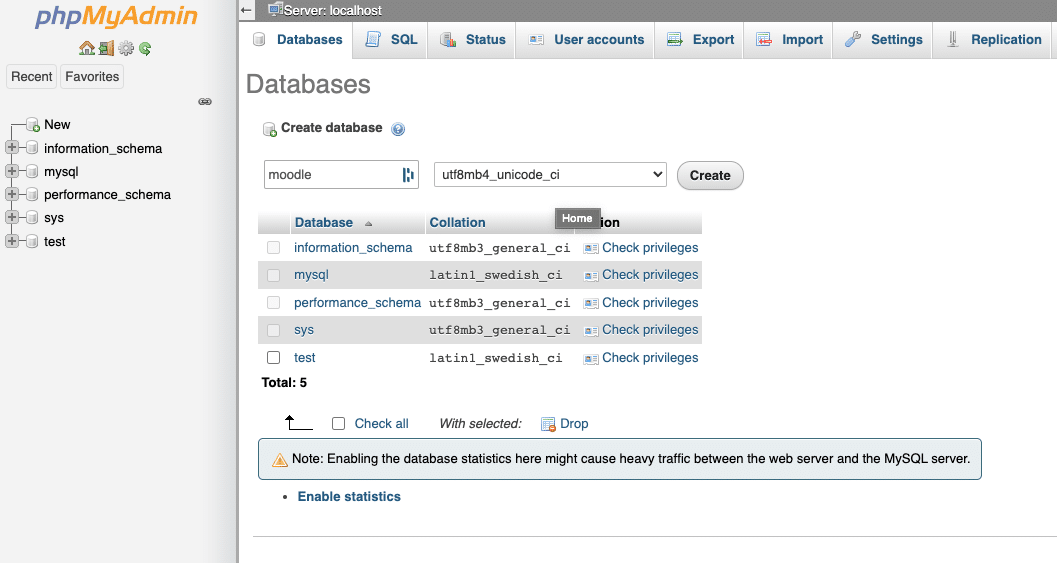Image resolution: width=1057 pixels, height=563 pixels.
Task: Go to the Import tab
Action: pos(789,40)
